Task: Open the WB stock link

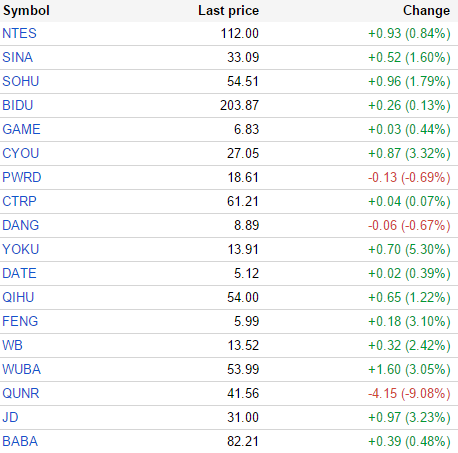Action: click(x=12, y=345)
